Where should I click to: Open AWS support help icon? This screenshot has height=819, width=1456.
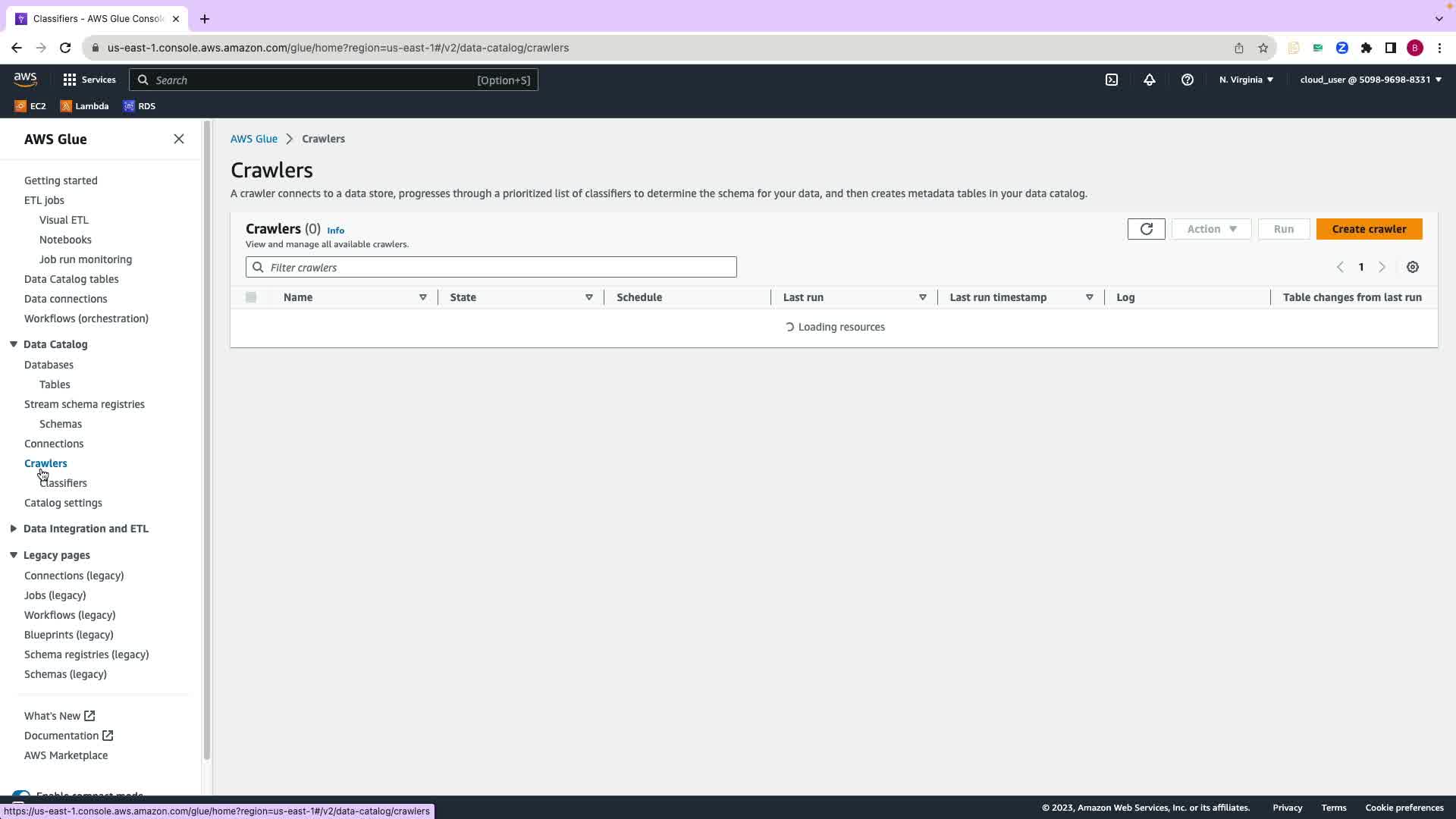coord(1188,80)
